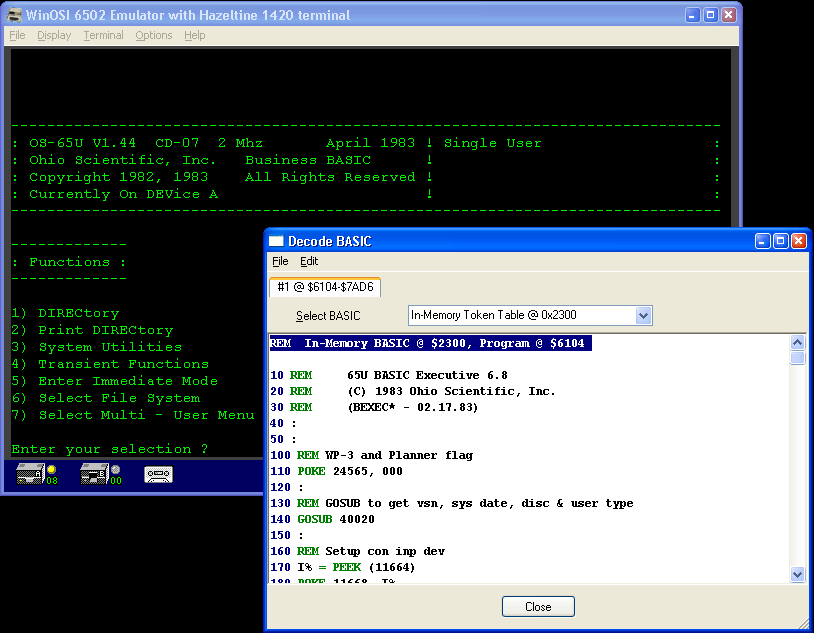Click the Decode BASIC window title icon
The image size is (814, 633).
(x=276, y=241)
